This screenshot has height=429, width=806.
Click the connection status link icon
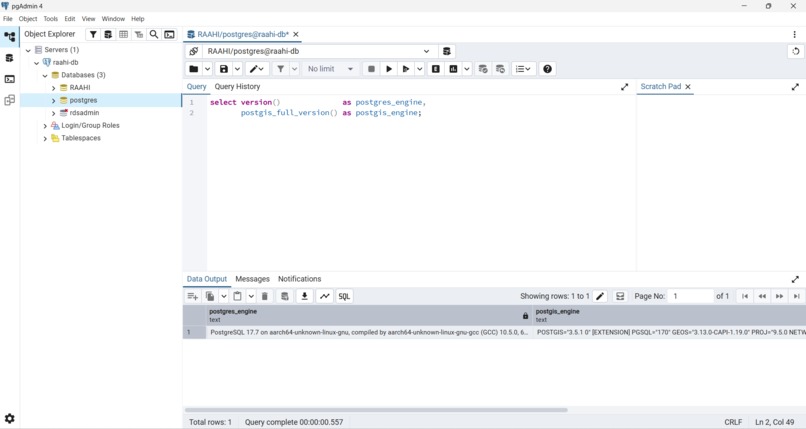coord(194,51)
